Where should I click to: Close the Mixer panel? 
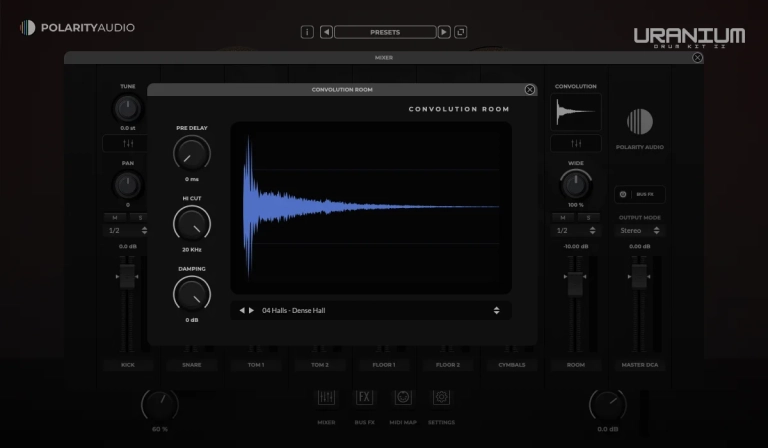(x=697, y=58)
